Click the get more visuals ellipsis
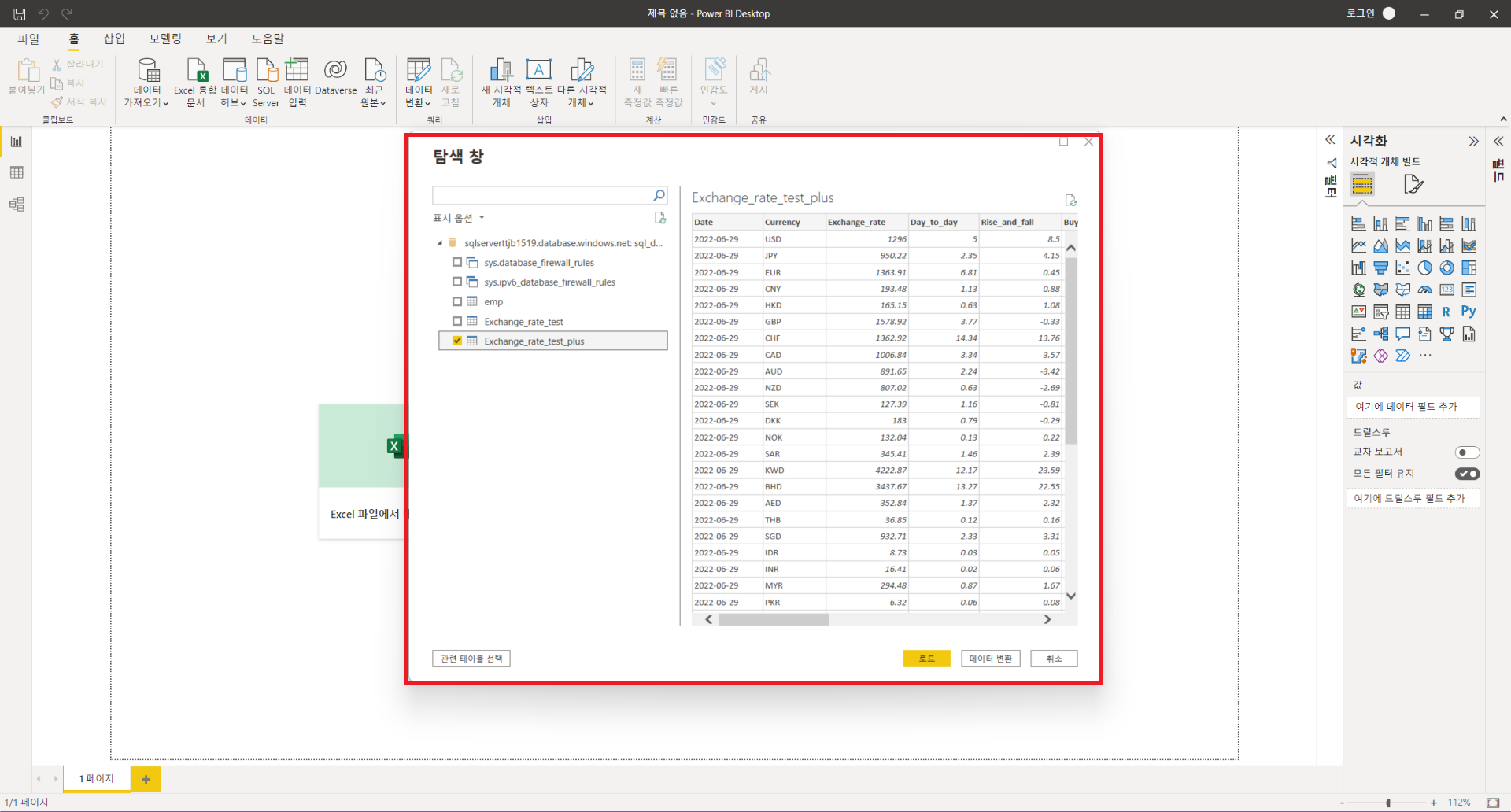Image resolution: width=1511 pixels, height=812 pixels. (1425, 356)
